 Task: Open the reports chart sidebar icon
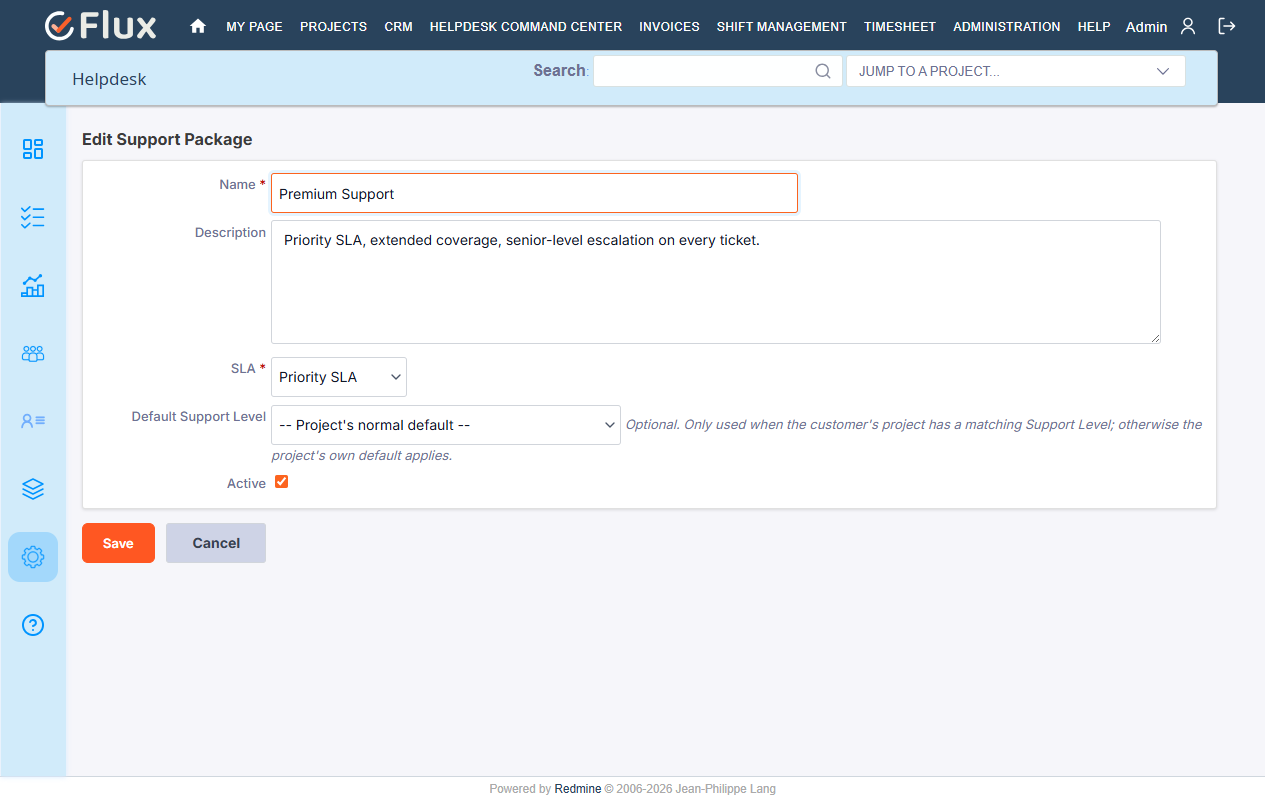click(33, 285)
